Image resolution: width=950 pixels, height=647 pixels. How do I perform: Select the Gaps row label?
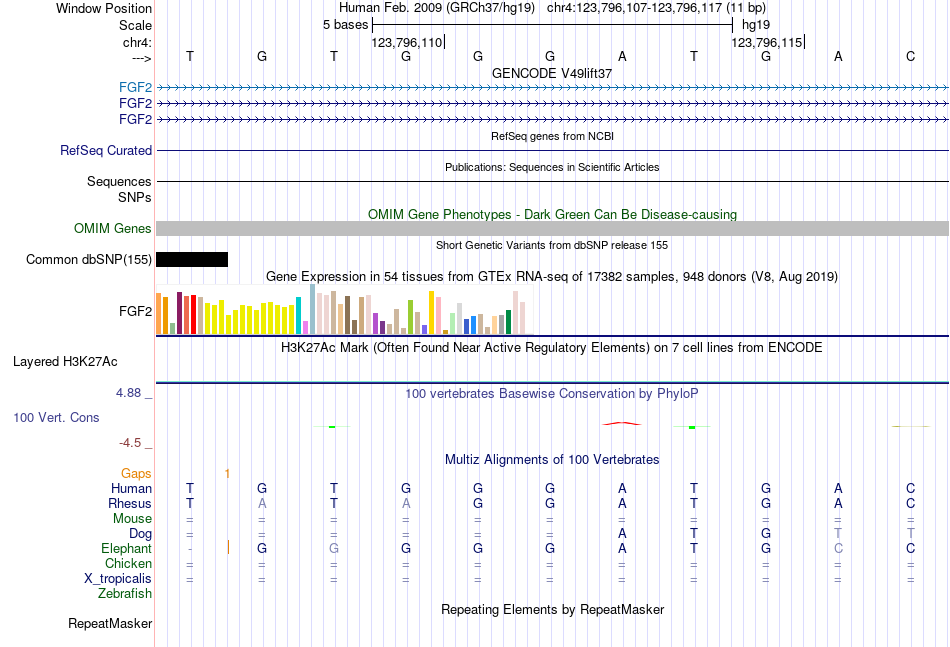136,473
